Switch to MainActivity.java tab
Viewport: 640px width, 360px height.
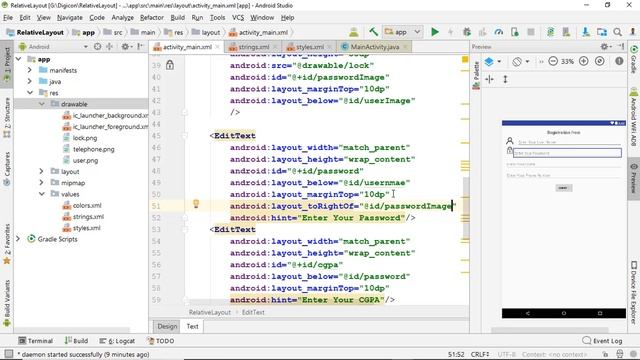click(373, 47)
